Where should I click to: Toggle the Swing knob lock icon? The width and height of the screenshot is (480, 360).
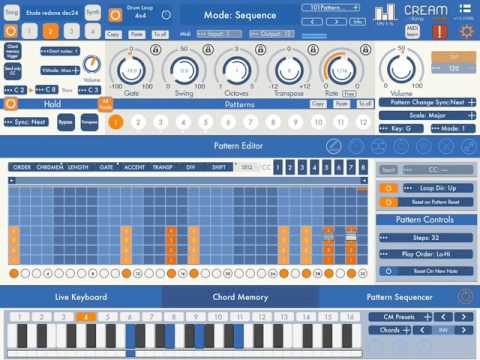(x=208, y=50)
